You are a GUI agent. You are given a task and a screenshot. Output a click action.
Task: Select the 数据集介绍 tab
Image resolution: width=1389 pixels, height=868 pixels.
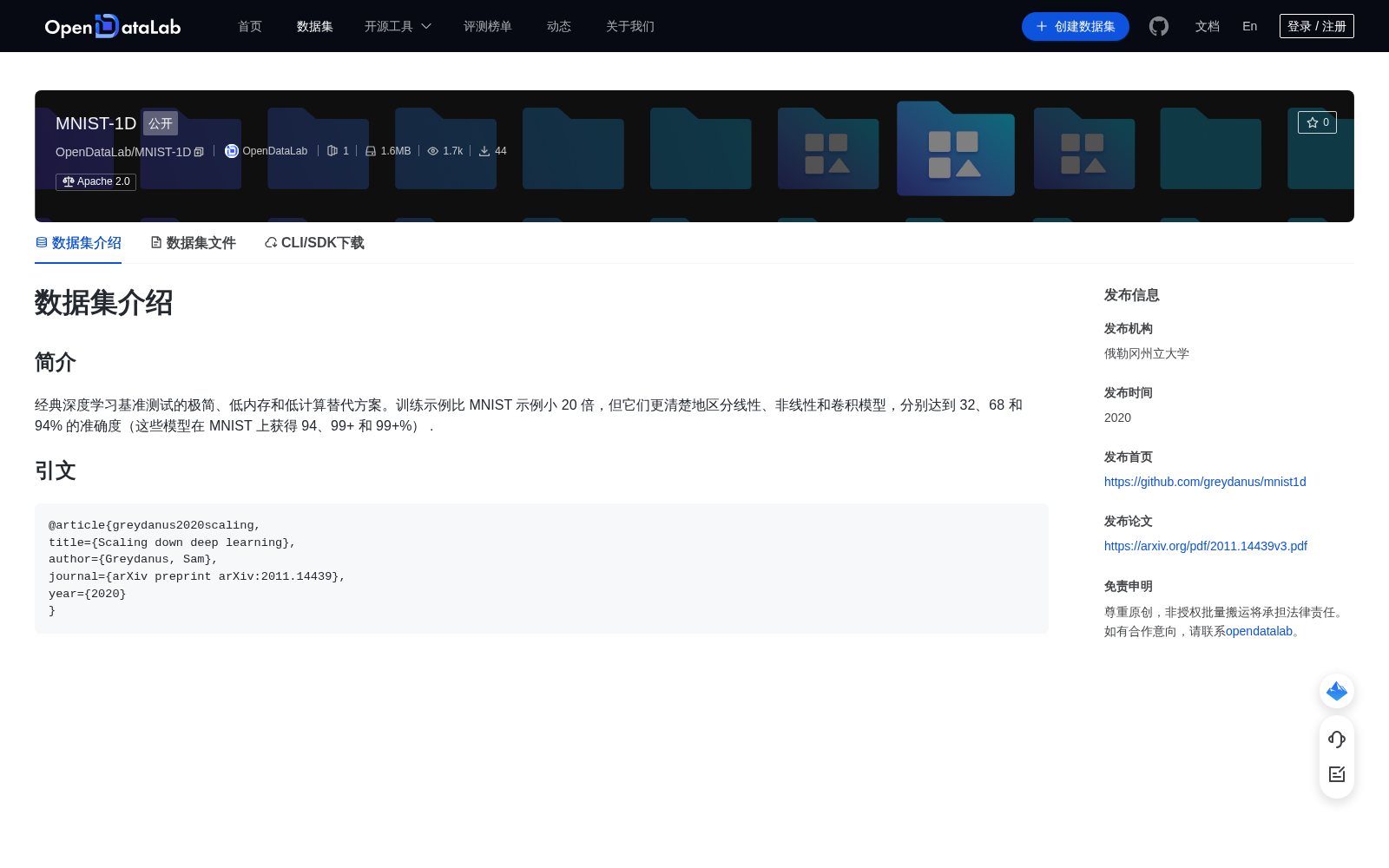[x=78, y=243]
